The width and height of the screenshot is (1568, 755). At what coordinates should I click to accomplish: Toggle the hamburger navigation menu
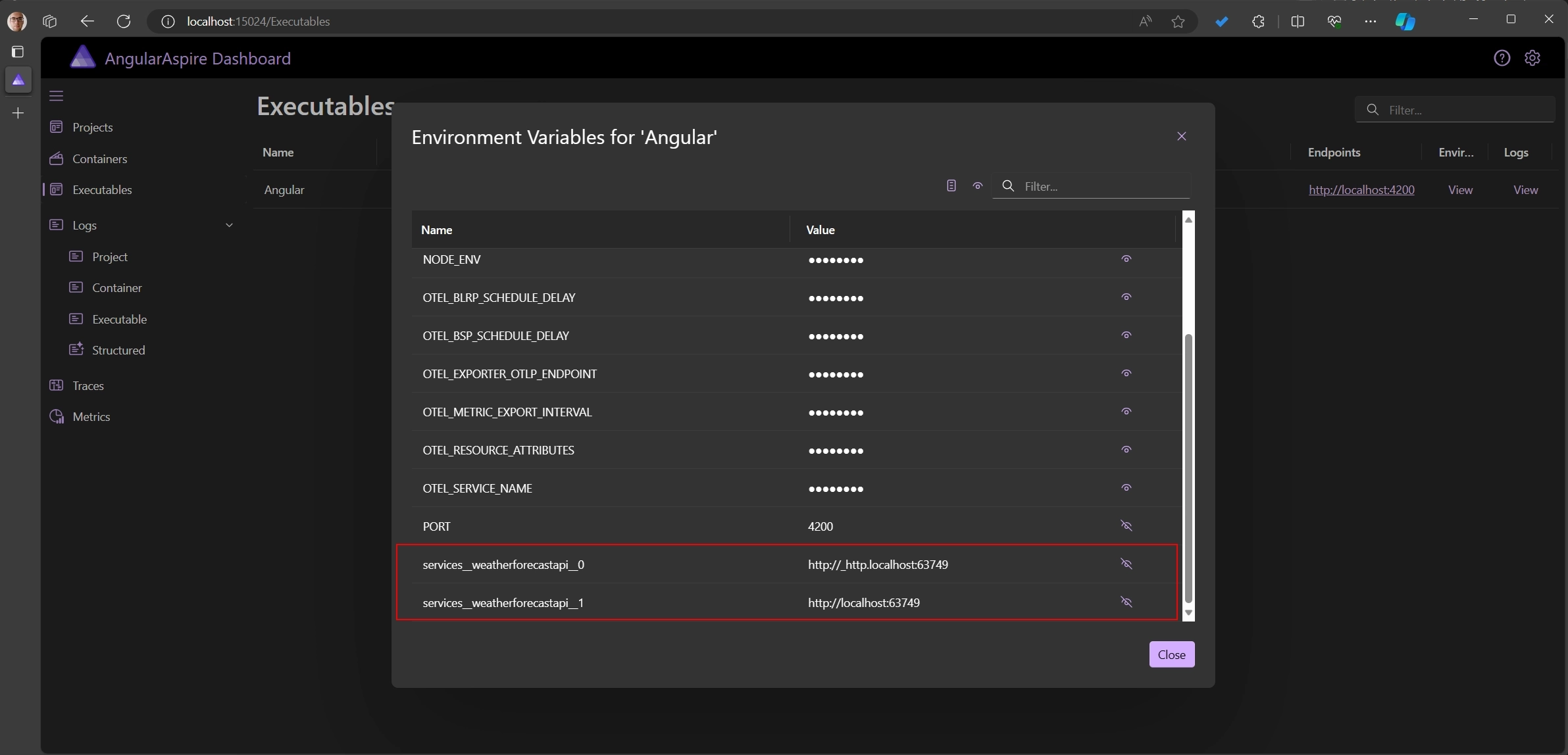(57, 96)
